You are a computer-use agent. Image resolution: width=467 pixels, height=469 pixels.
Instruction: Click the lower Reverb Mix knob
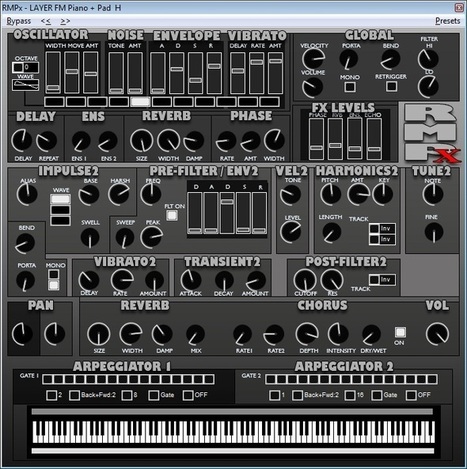195,335
